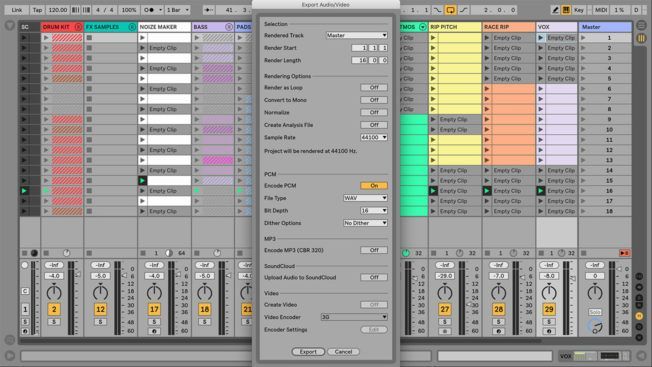Screen dimensions: 652x367
Task: Toggle Create Video option
Action: [x=374, y=305]
